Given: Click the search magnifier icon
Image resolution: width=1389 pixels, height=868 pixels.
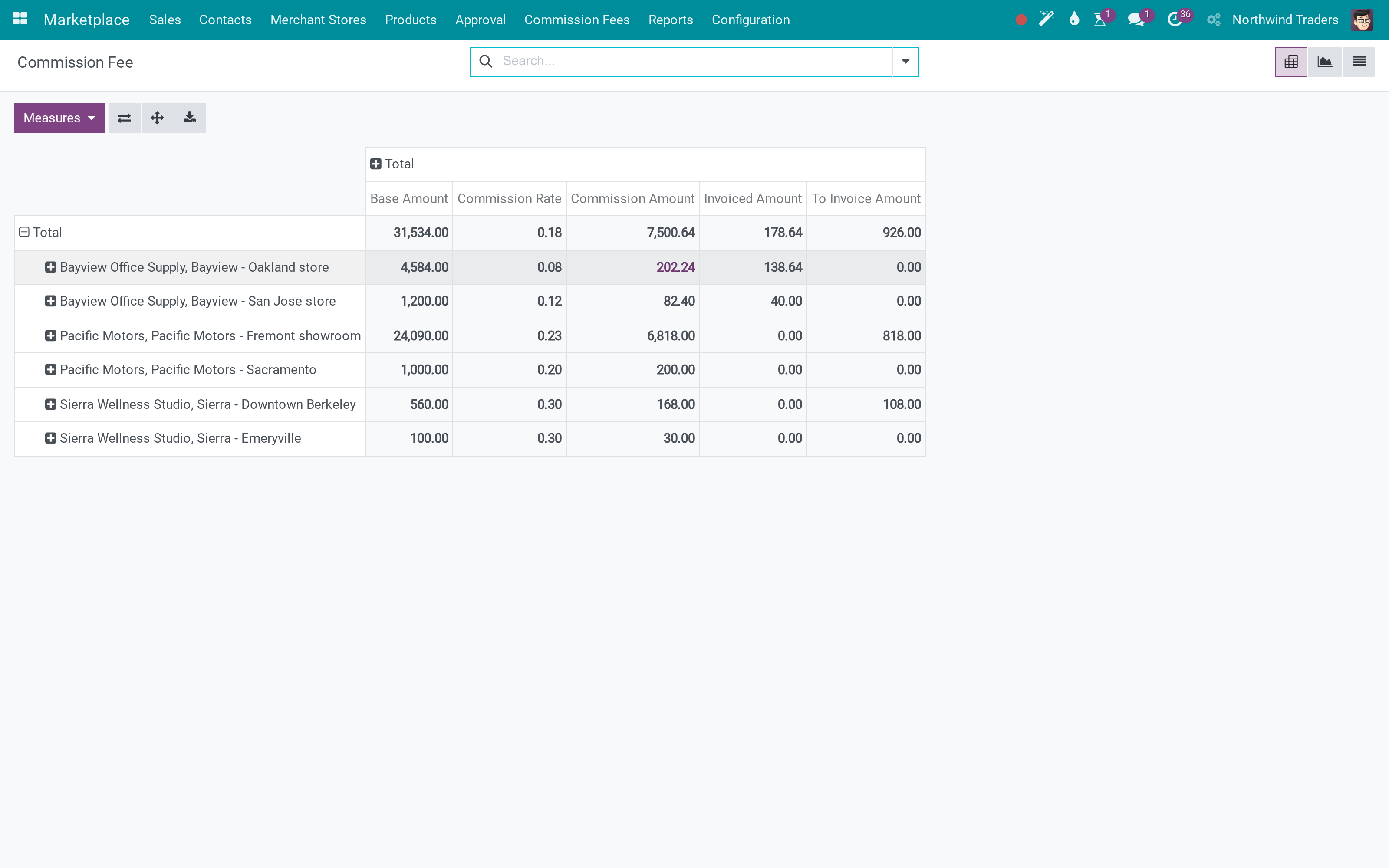Looking at the screenshot, I should click(486, 62).
